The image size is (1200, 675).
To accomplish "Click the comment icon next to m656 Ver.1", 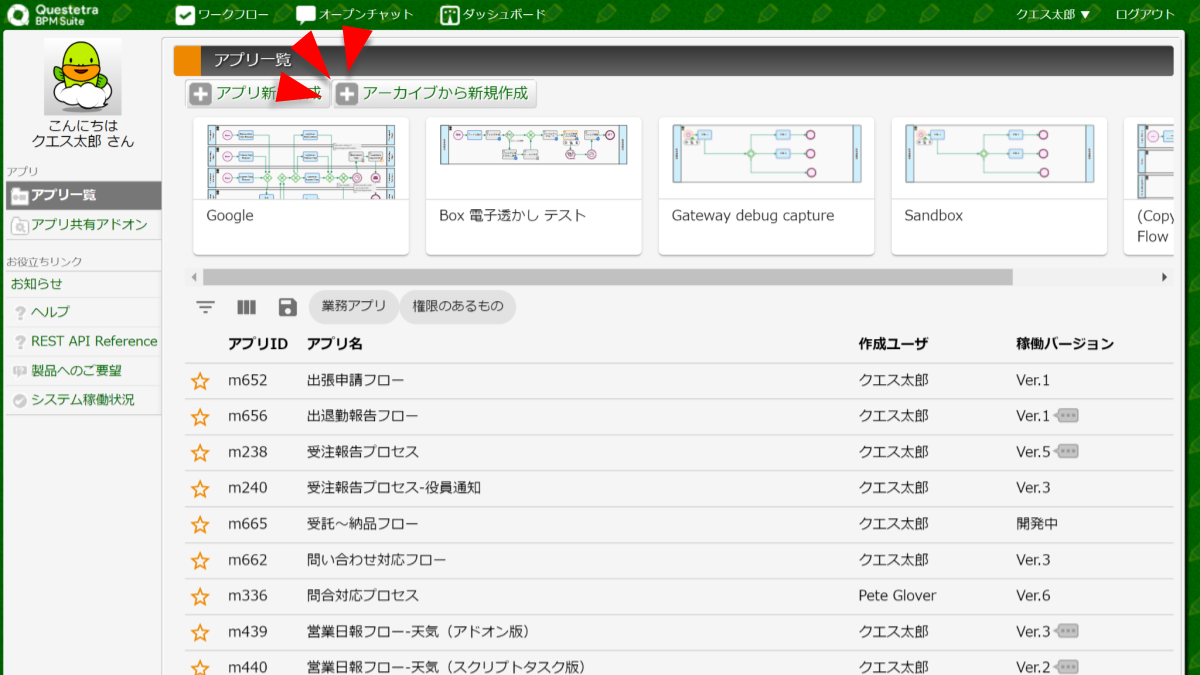I will [x=1068, y=416].
